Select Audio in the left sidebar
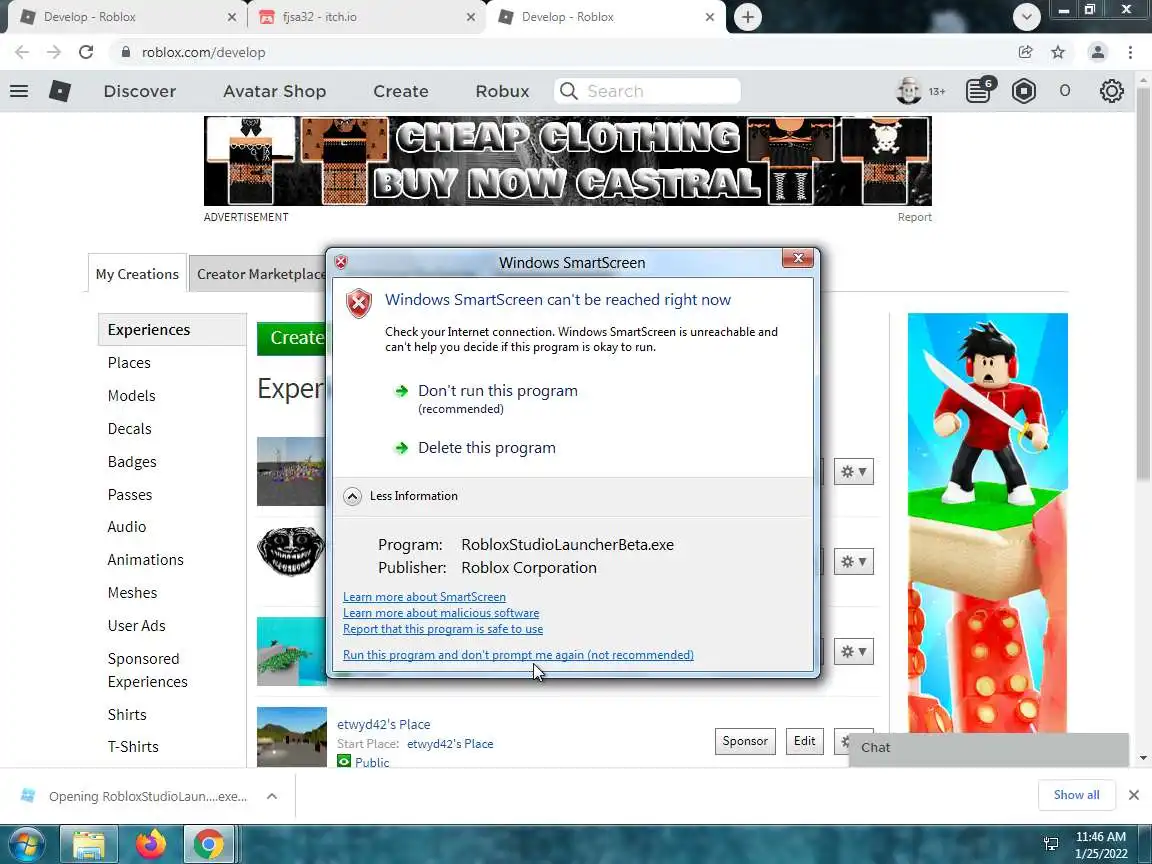Screen dimensions: 1152x864 coord(126,527)
